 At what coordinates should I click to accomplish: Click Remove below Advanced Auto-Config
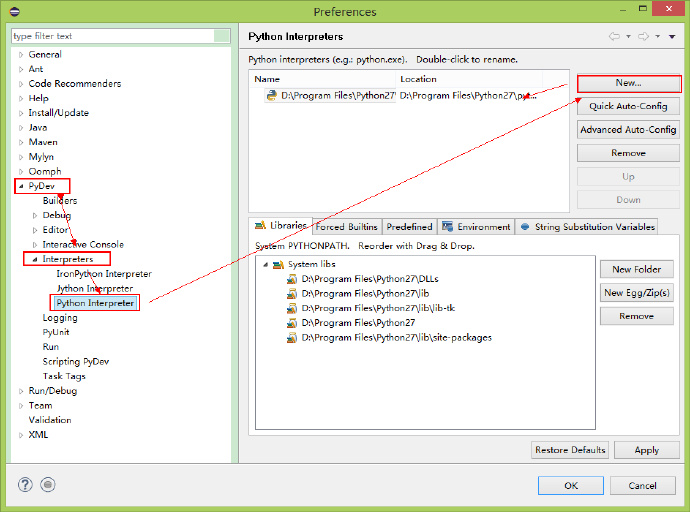click(x=628, y=153)
